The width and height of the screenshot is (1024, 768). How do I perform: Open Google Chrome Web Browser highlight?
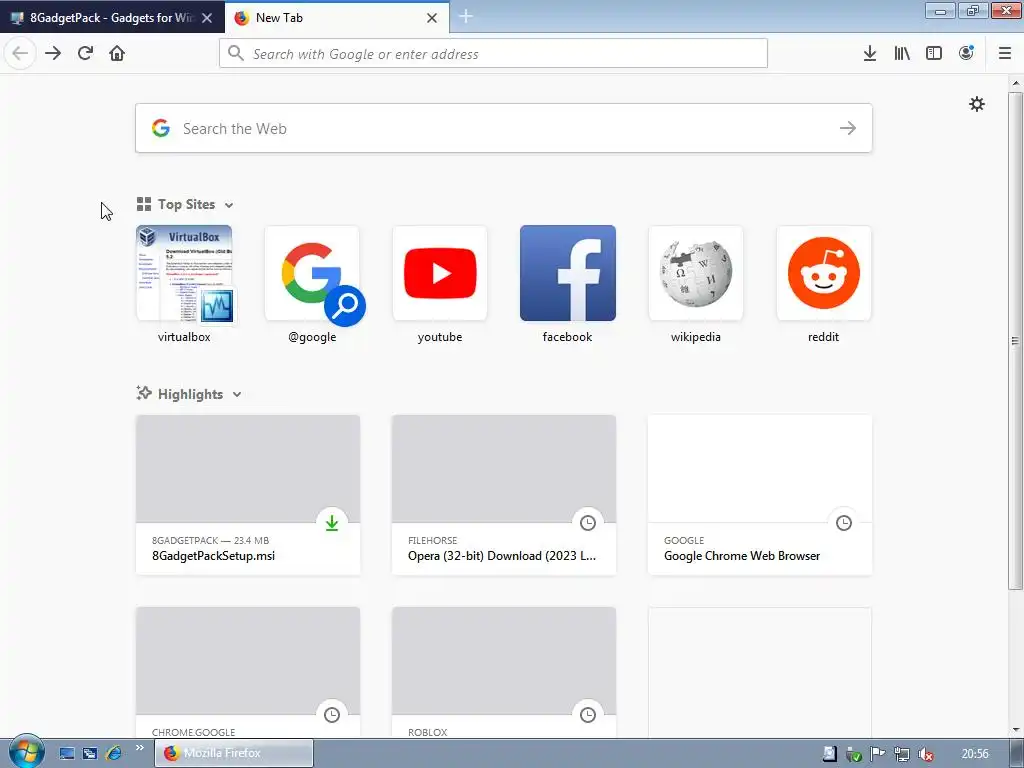(x=760, y=495)
